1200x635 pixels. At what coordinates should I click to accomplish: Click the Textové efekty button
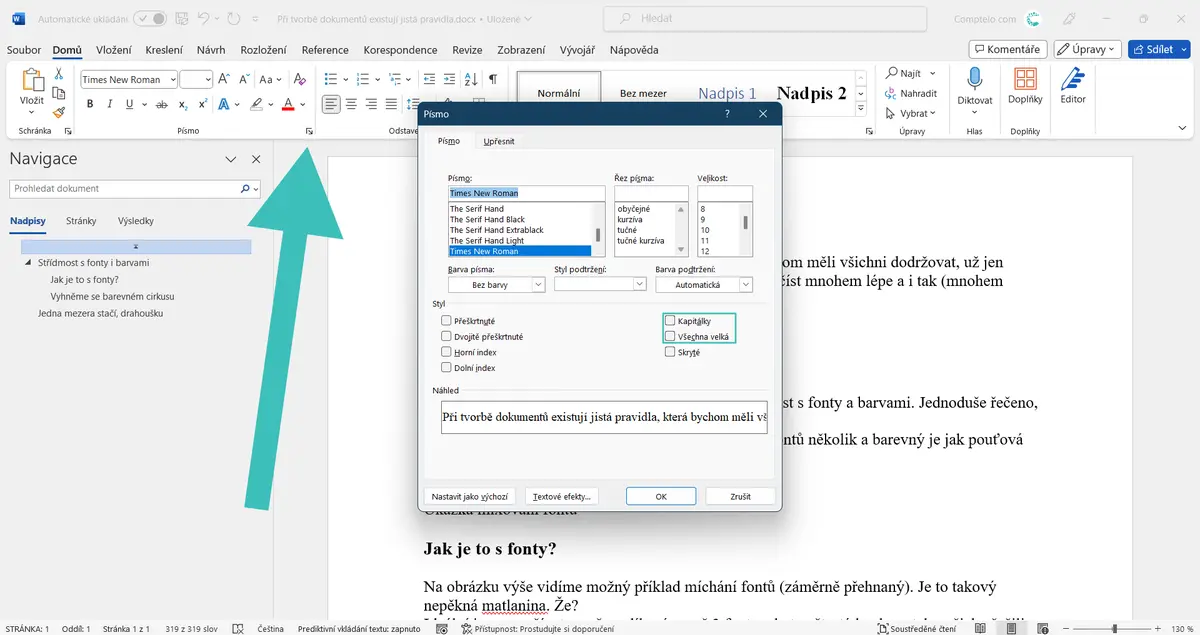click(562, 496)
